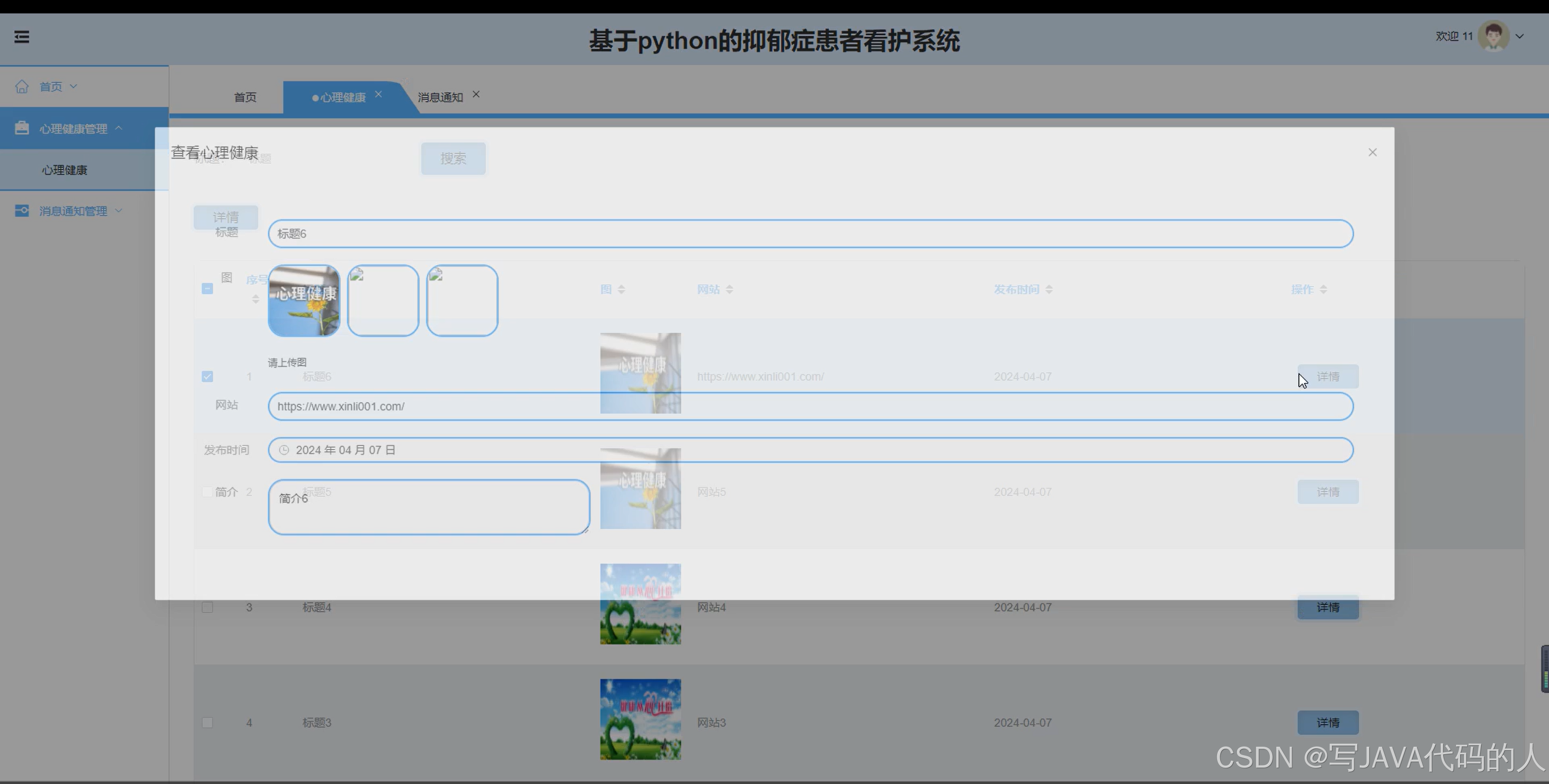Click the hamburger menu collapse icon
The image size is (1549, 784).
click(22, 37)
